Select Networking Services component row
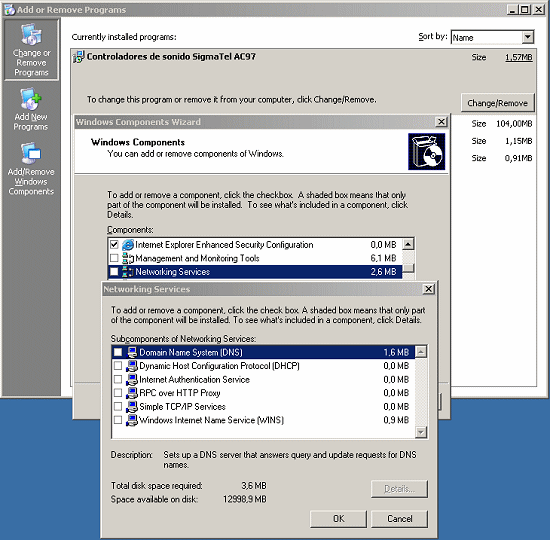The image size is (550, 540). coord(255,272)
